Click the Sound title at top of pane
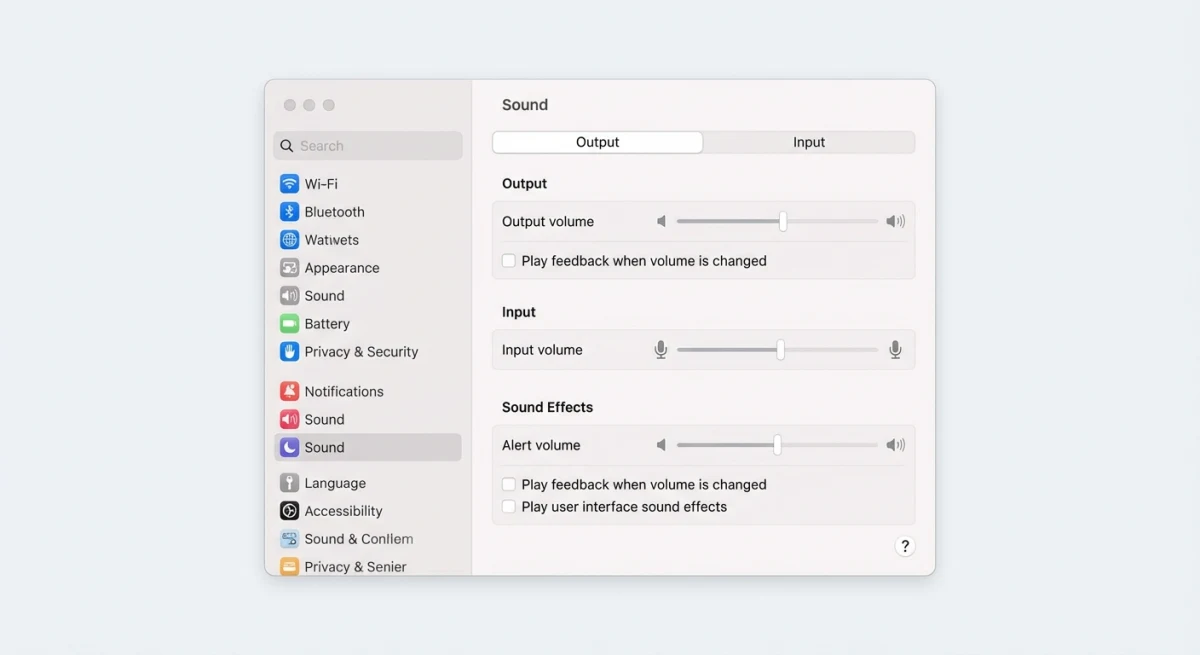This screenshot has height=655, width=1200. (x=525, y=105)
